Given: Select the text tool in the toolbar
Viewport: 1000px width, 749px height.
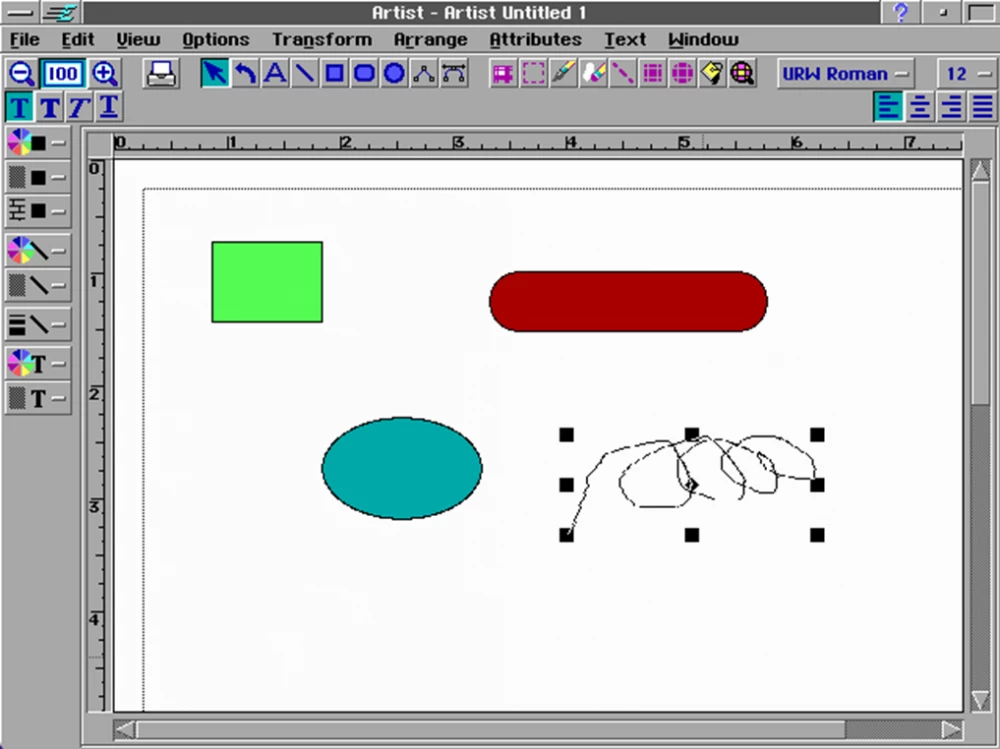Looking at the screenshot, I should [274, 72].
